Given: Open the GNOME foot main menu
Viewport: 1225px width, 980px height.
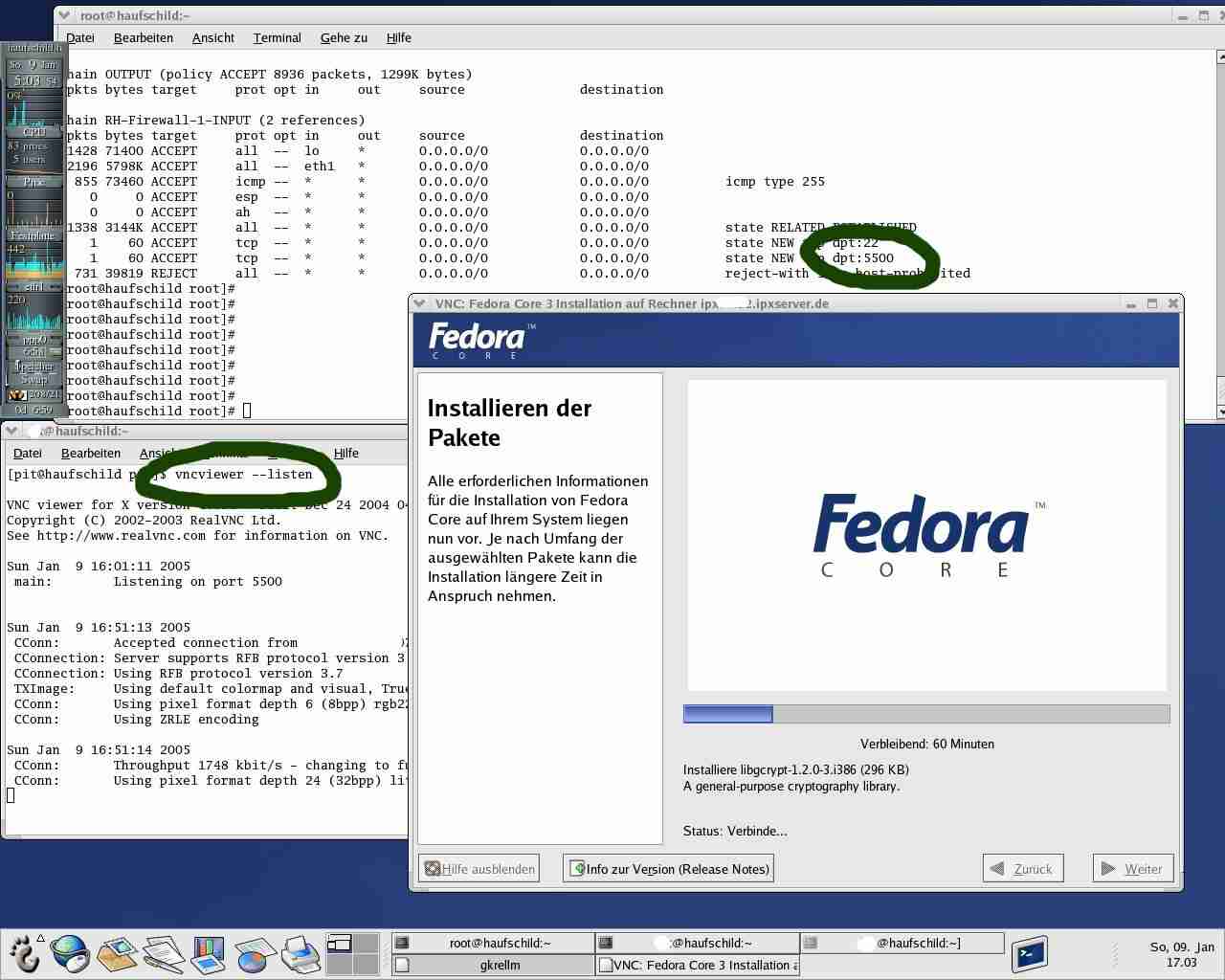Looking at the screenshot, I should pyautogui.click(x=25, y=953).
